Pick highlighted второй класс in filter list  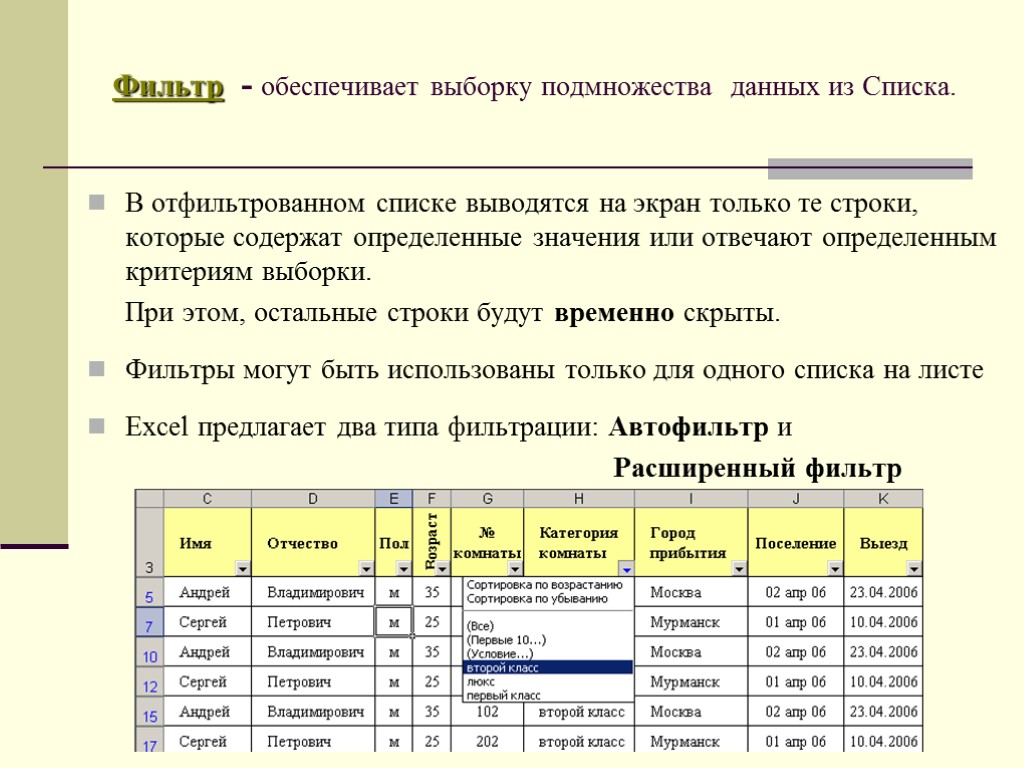pos(548,667)
